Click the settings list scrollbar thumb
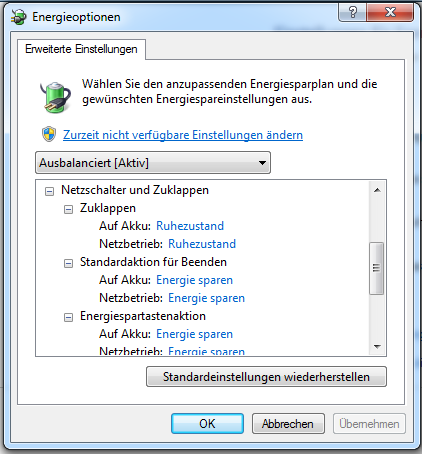The image size is (422, 454). point(377,268)
